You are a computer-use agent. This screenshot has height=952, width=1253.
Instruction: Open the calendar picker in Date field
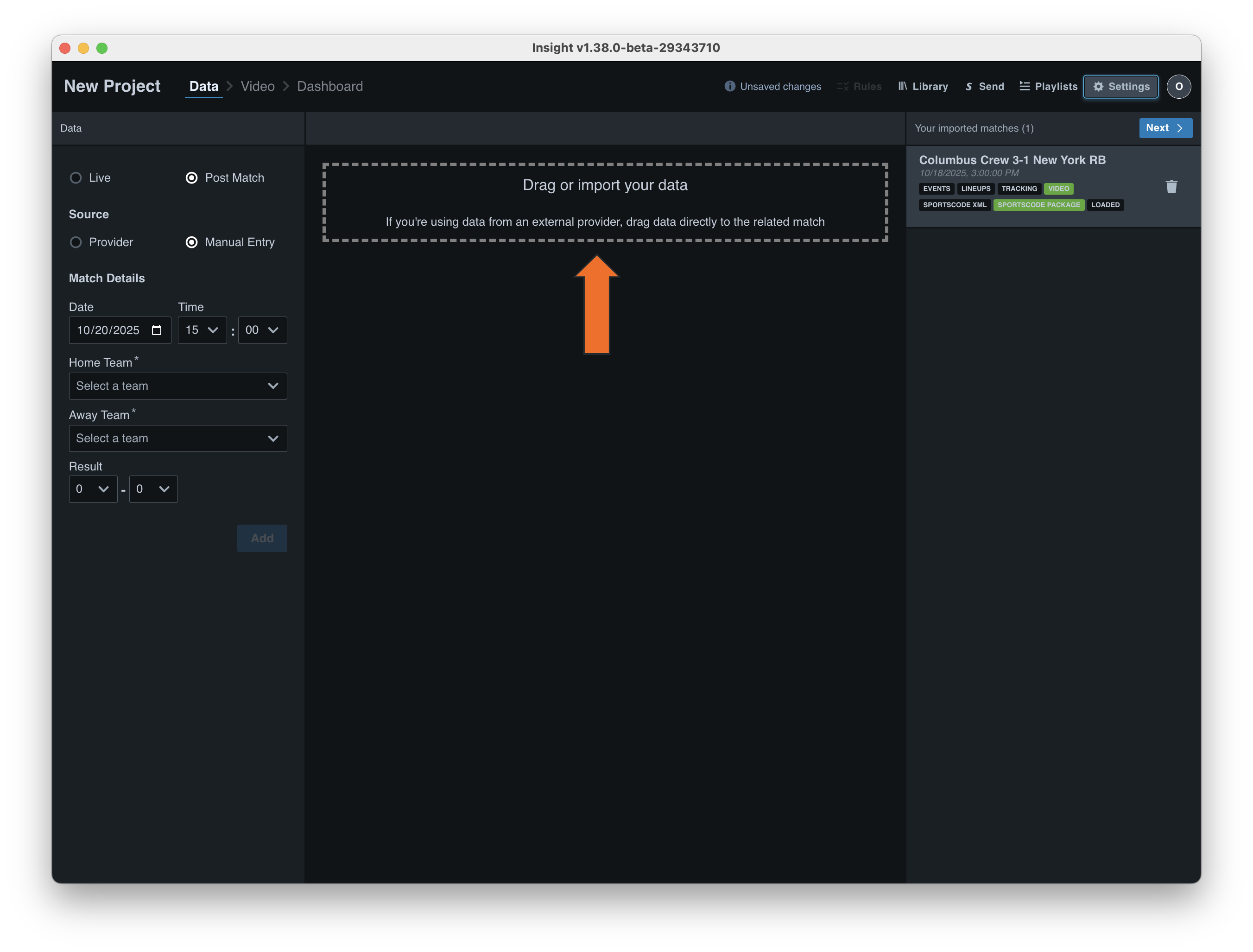tap(157, 330)
